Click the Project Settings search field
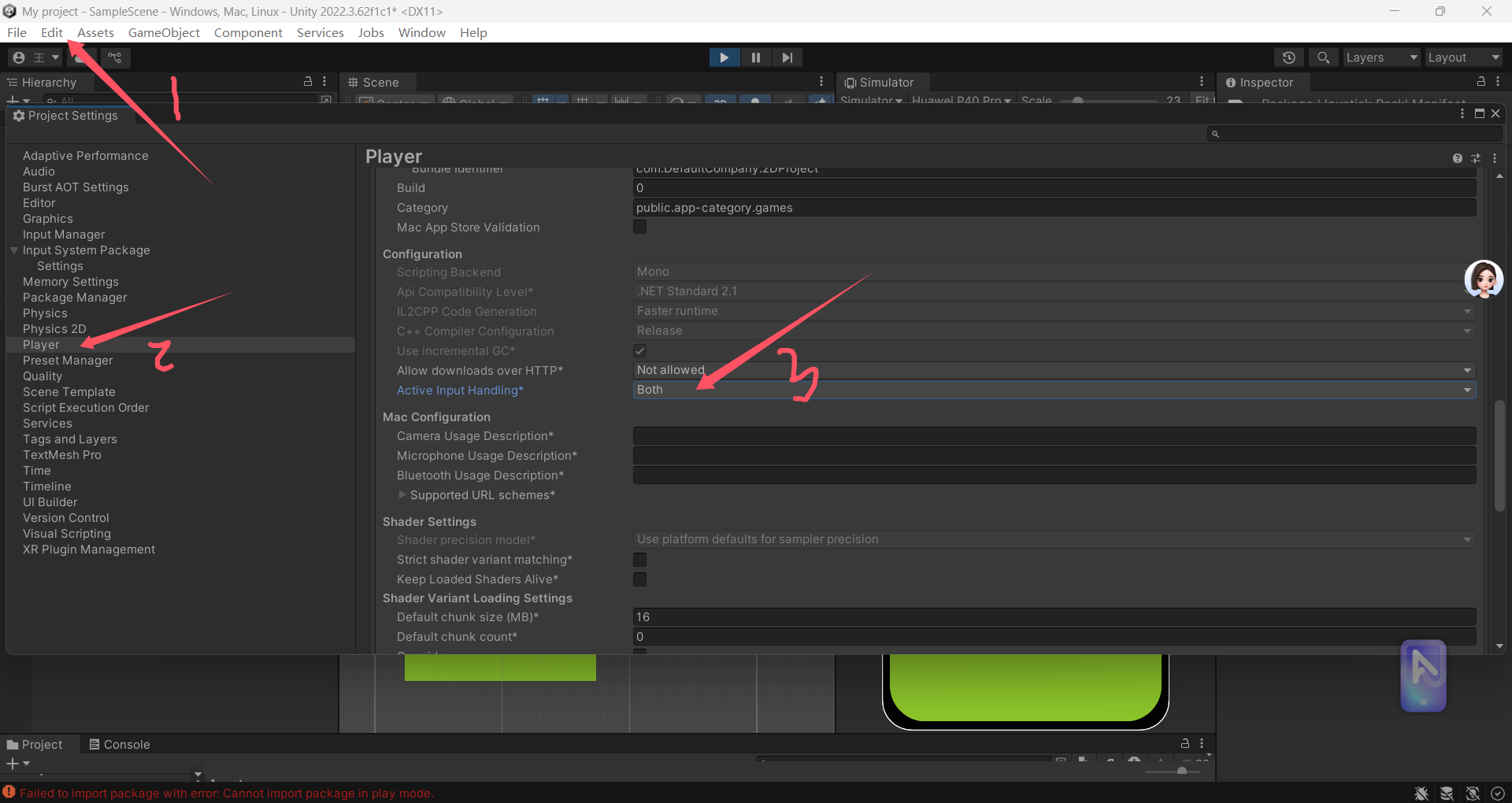The height and width of the screenshot is (803, 1512). tap(1354, 135)
